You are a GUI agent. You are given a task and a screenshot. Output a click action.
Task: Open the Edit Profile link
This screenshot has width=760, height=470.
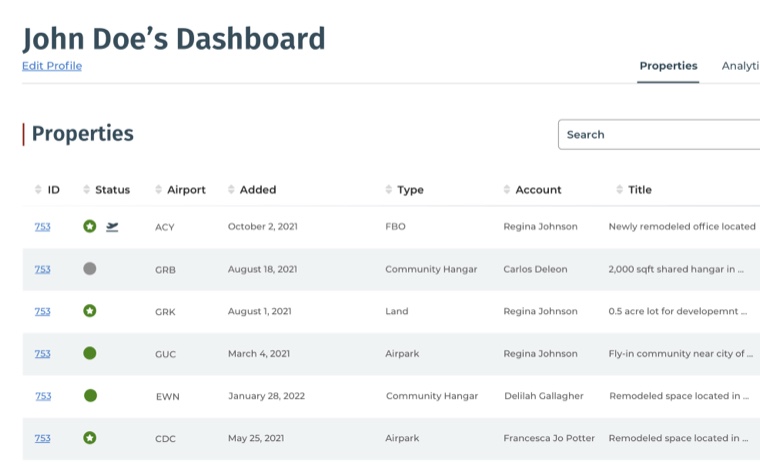[x=52, y=66]
